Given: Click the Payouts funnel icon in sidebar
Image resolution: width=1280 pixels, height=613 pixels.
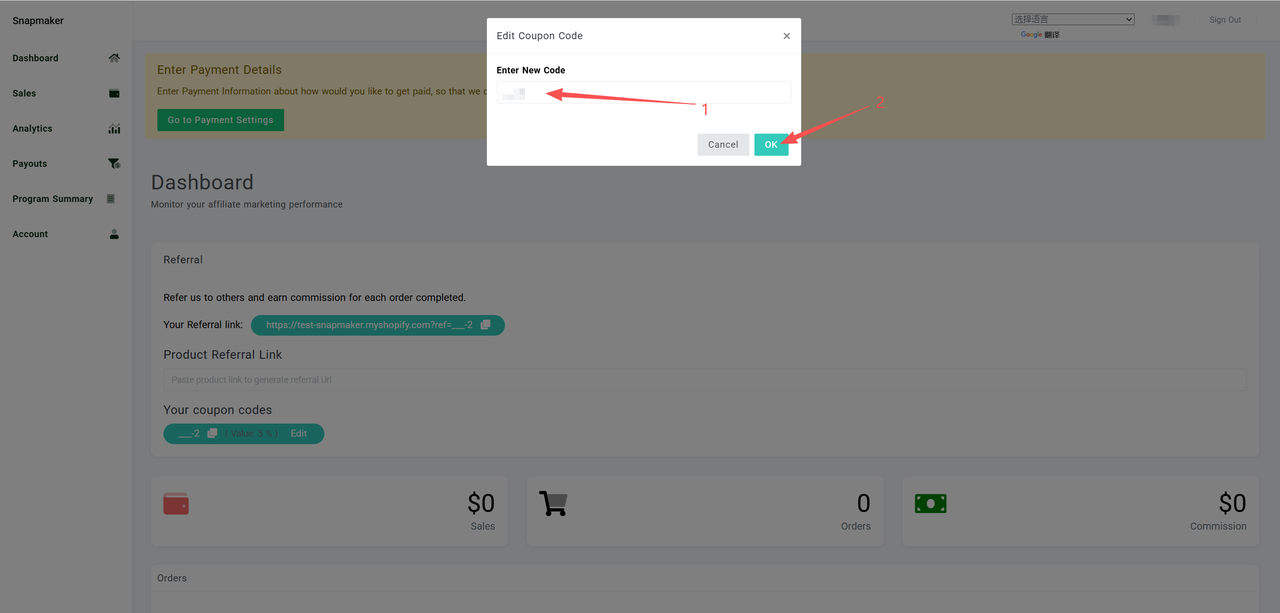Looking at the screenshot, I should [114, 163].
